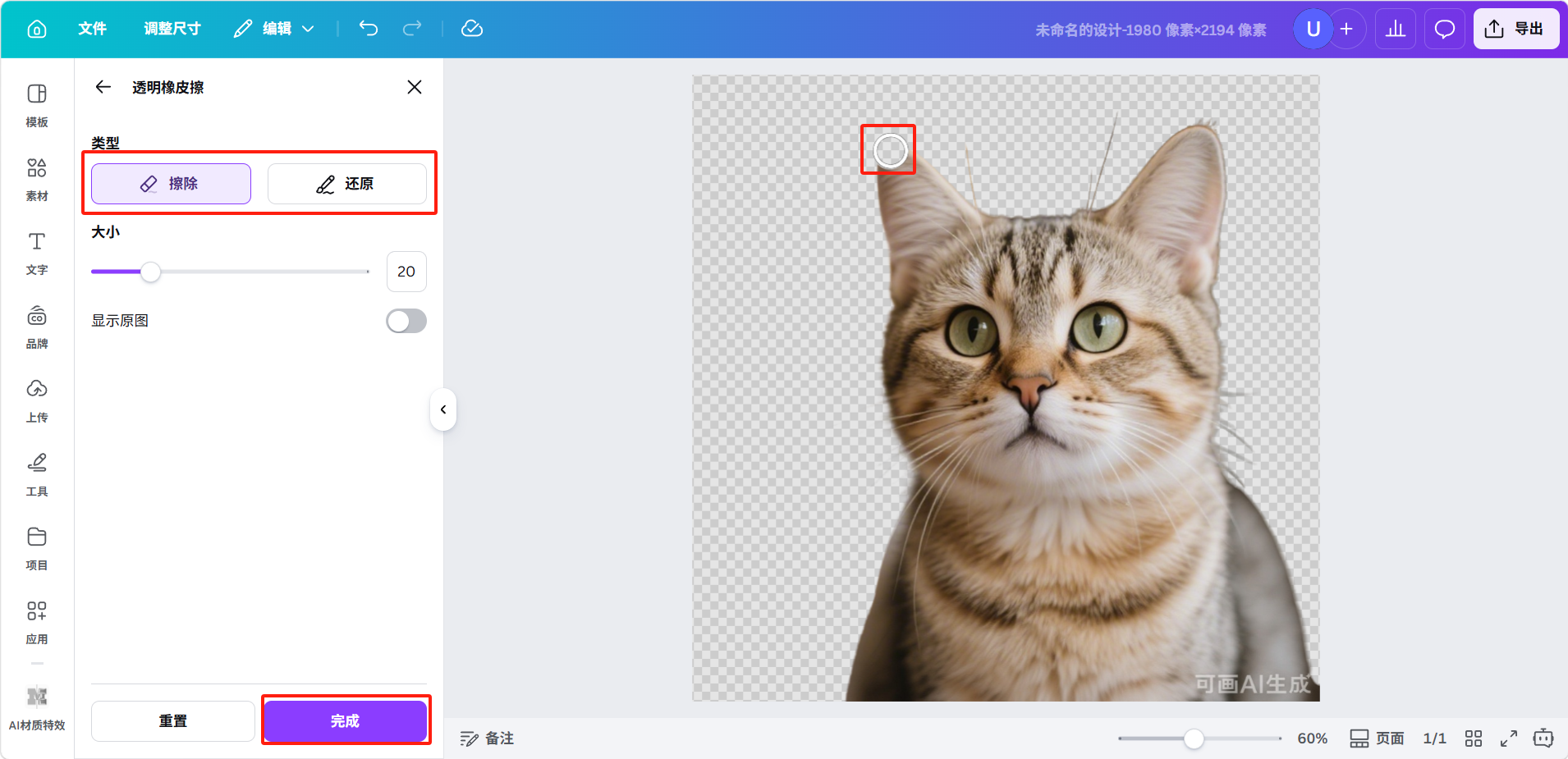Open the analytics chart icon
1568x759 pixels.
pyautogui.click(x=1396, y=30)
